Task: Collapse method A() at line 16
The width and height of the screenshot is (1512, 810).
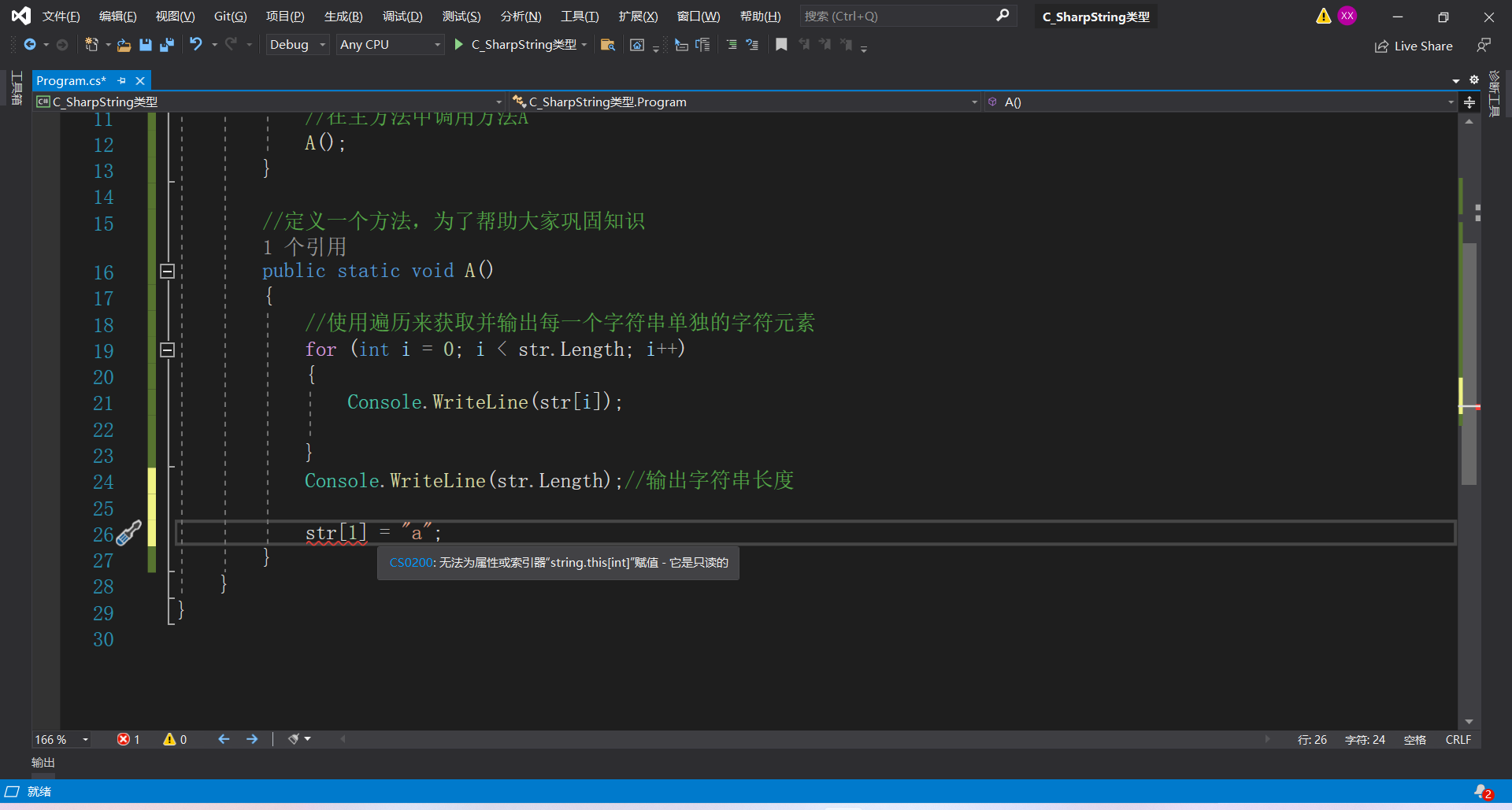Action: pyautogui.click(x=167, y=272)
